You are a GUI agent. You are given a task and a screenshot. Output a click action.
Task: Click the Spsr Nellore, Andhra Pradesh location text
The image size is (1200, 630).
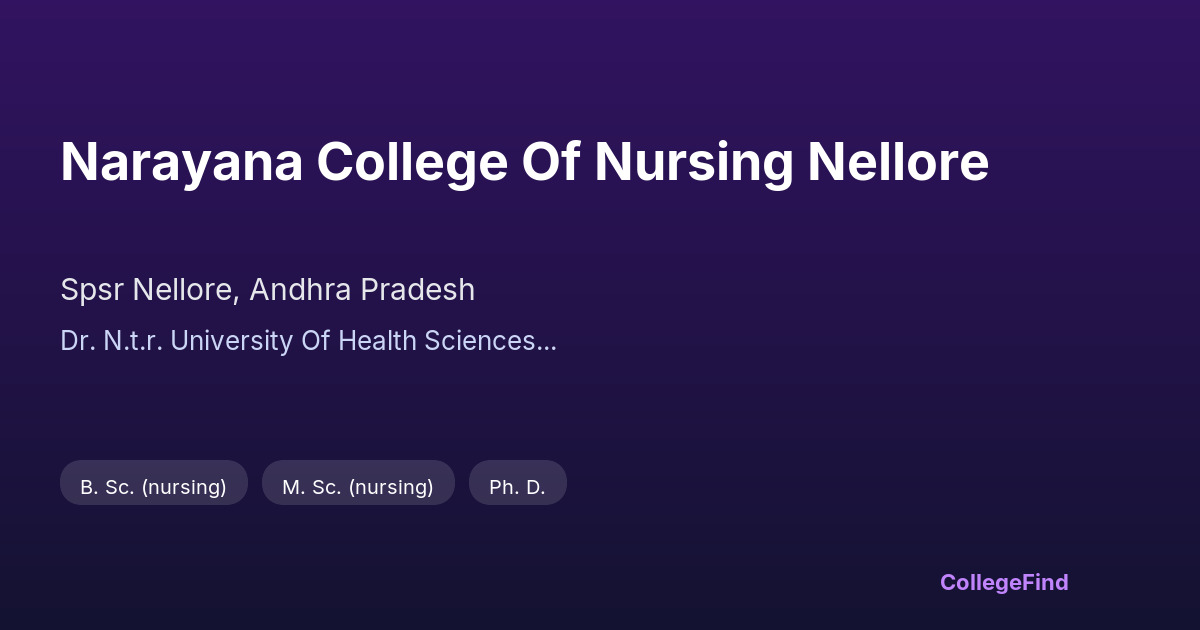pyautogui.click(x=267, y=290)
